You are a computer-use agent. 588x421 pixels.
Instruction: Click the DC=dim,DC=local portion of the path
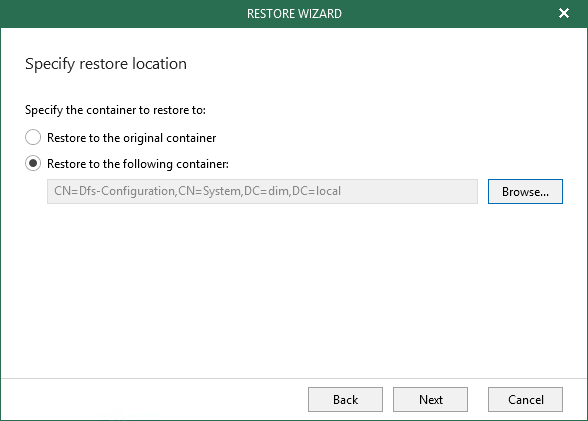[292, 191]
